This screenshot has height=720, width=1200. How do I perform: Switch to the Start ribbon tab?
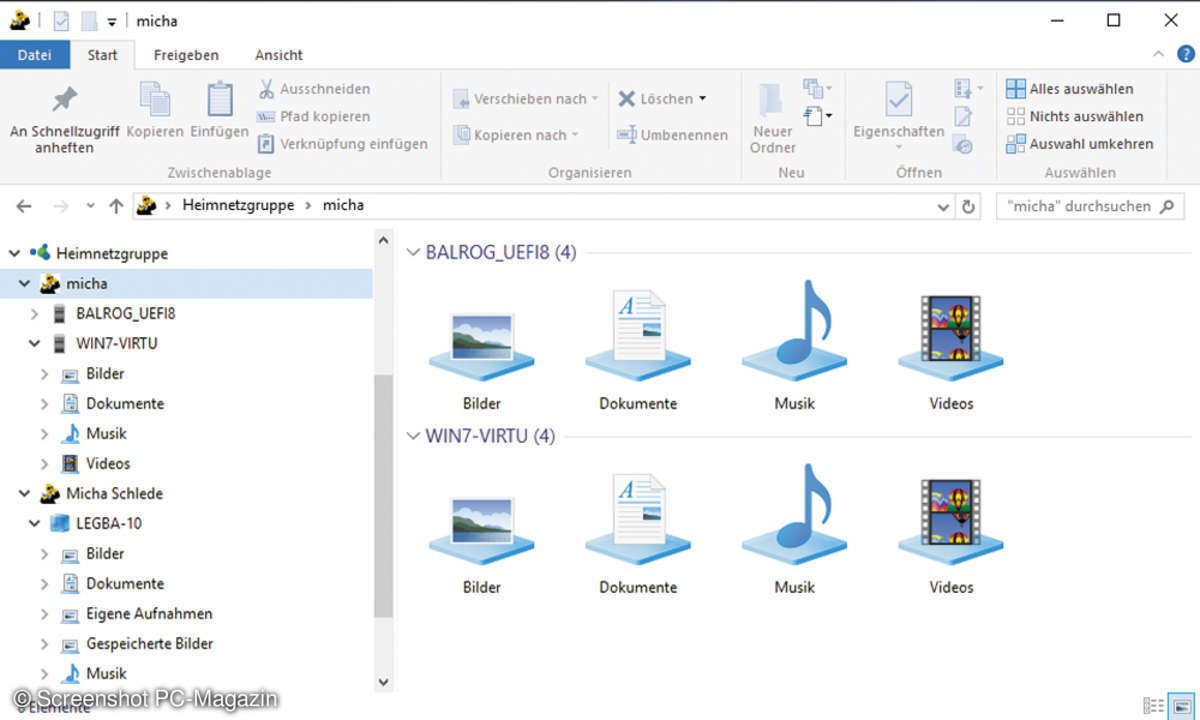click(x=102, y=55)
